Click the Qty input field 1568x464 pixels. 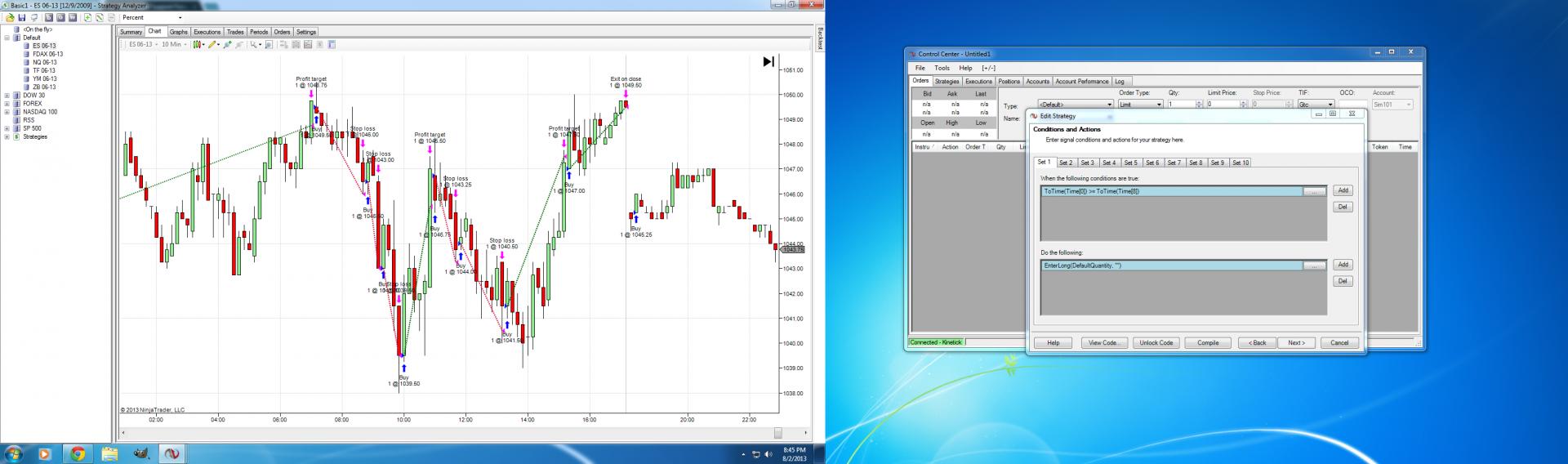pos(1181,105)
